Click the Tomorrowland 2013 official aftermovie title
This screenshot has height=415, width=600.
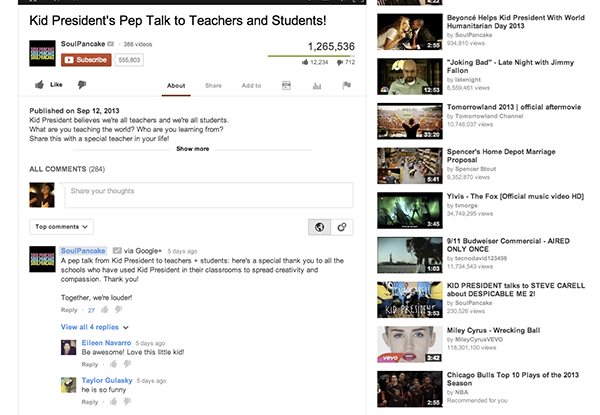coord(514,107)
